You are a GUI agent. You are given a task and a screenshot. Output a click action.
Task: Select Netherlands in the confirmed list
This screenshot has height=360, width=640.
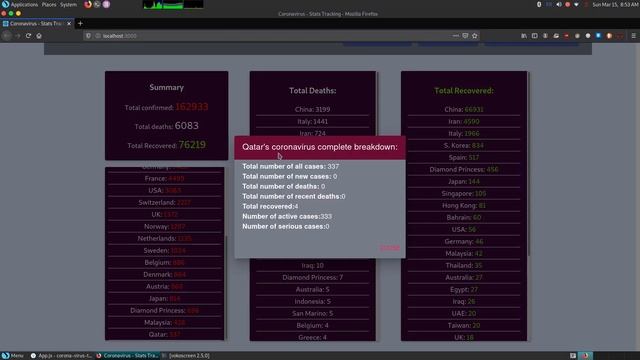point(164,238)
